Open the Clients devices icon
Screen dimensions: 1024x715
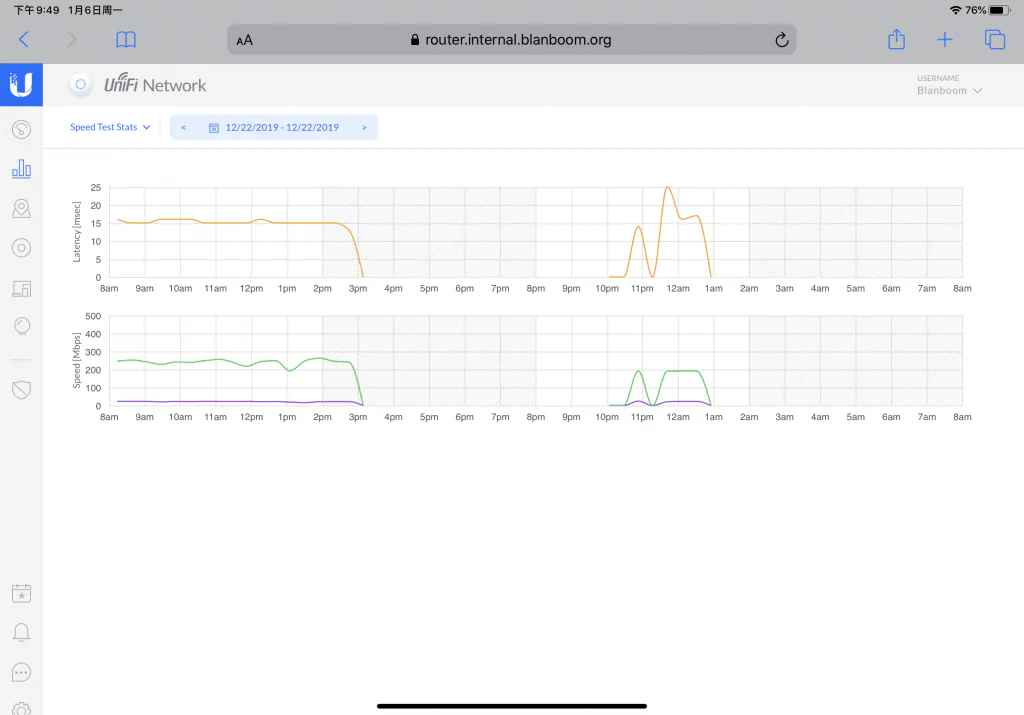(x=22, y=288)
